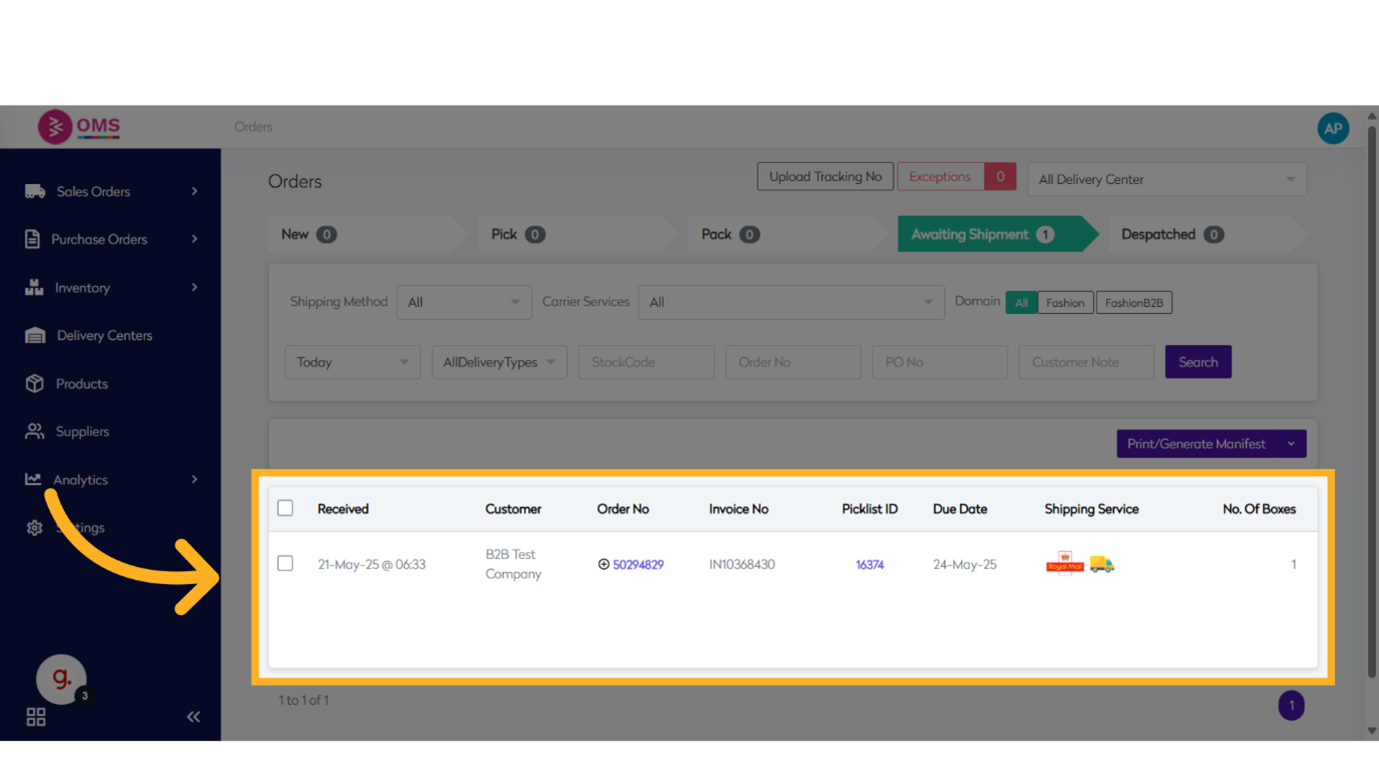The height and width of the screenshot is (776, 1379).
Task: Tick the select-all header checkbox
Action: [x=285, y=508]
